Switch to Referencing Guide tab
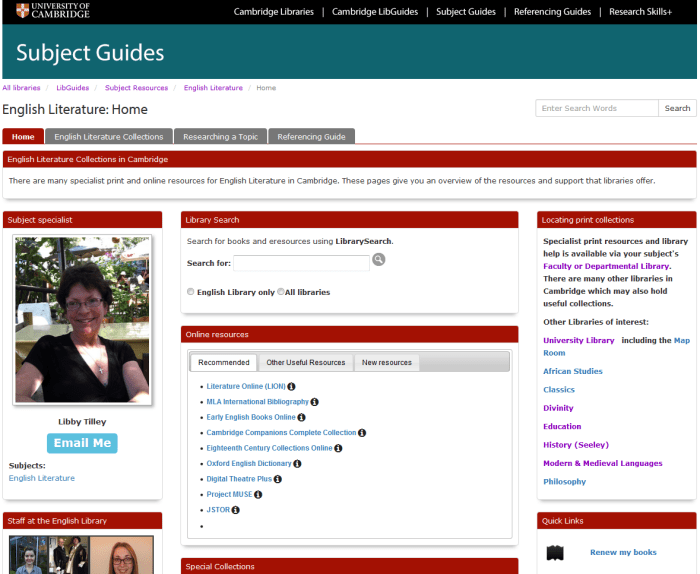Image resolution: width=700 pixels, height=574 pixels. 312,136
